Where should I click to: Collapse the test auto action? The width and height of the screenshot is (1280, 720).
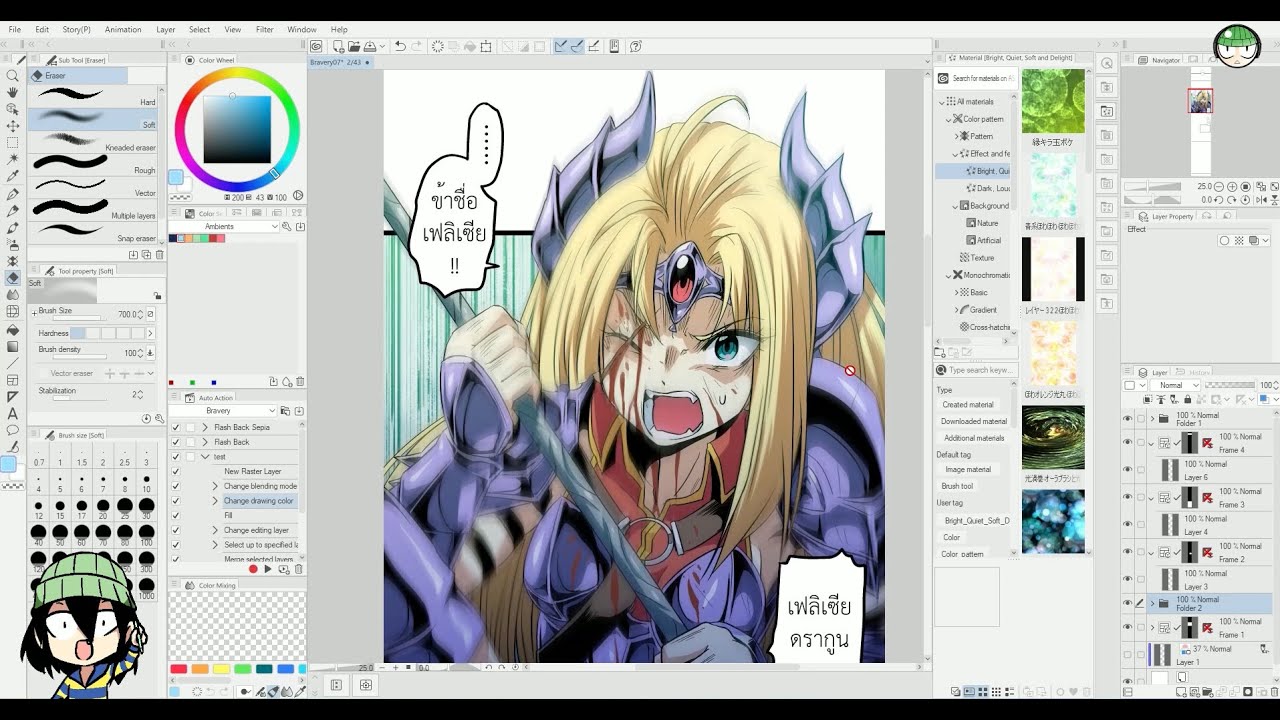(206, 457)
